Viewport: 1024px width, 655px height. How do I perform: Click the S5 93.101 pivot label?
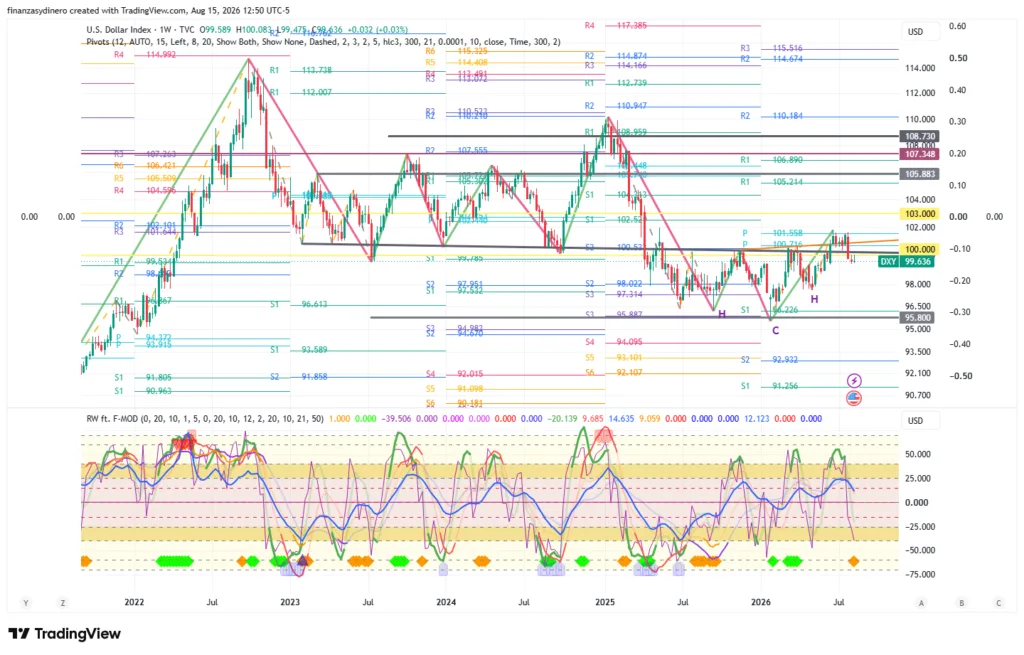614,358
